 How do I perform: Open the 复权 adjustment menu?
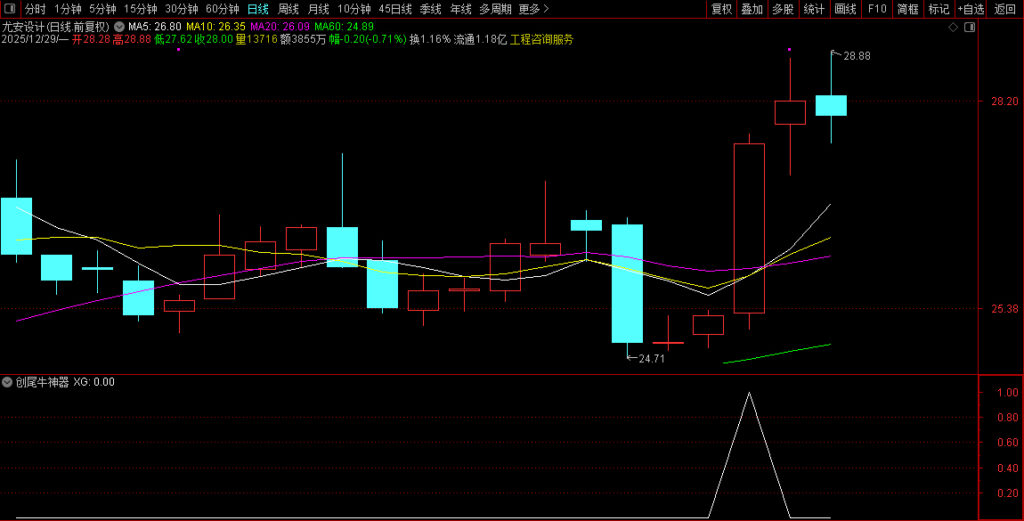721,9
